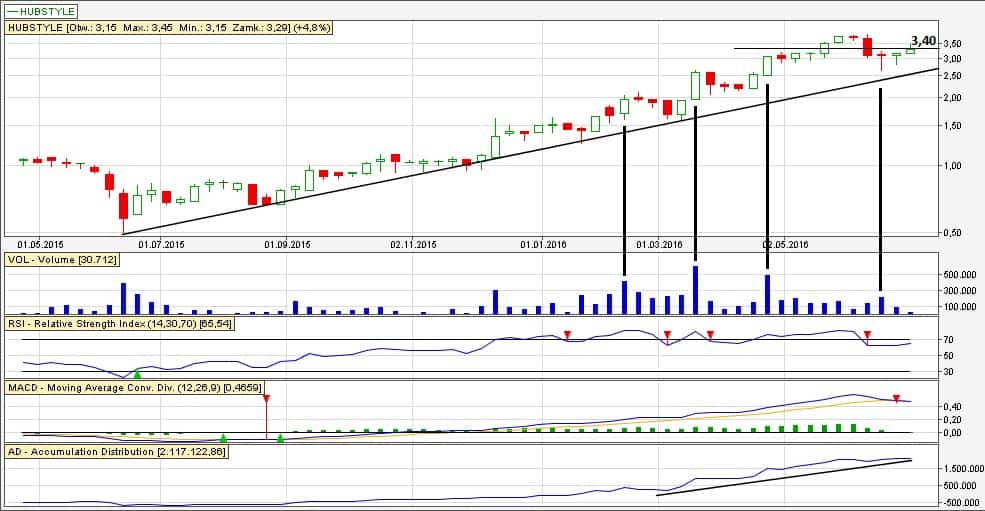Screen dimensions: 985x511
Task: Click the 0,50 value on price scale
Action: pos(951,233)
